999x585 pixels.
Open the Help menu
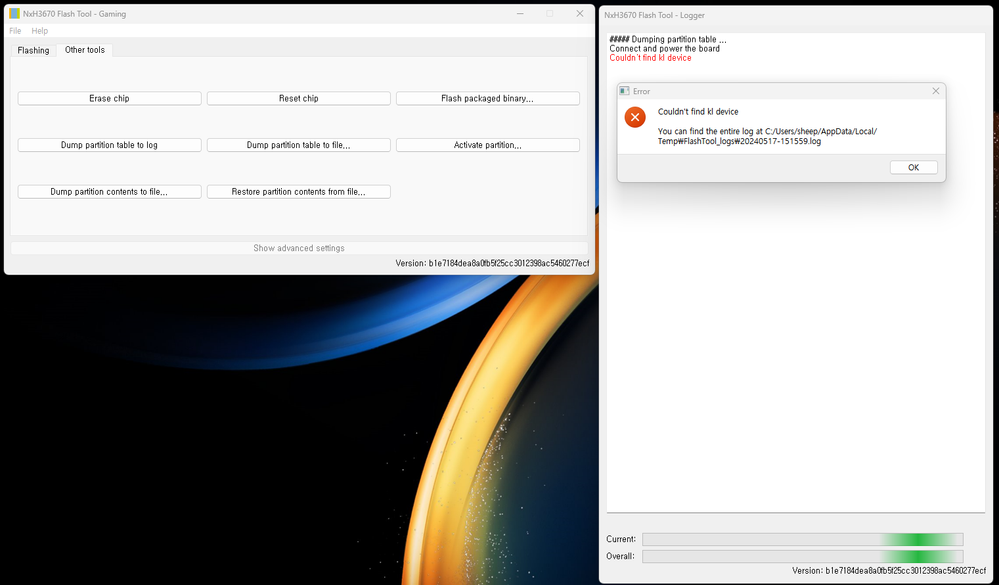(39, 30)
